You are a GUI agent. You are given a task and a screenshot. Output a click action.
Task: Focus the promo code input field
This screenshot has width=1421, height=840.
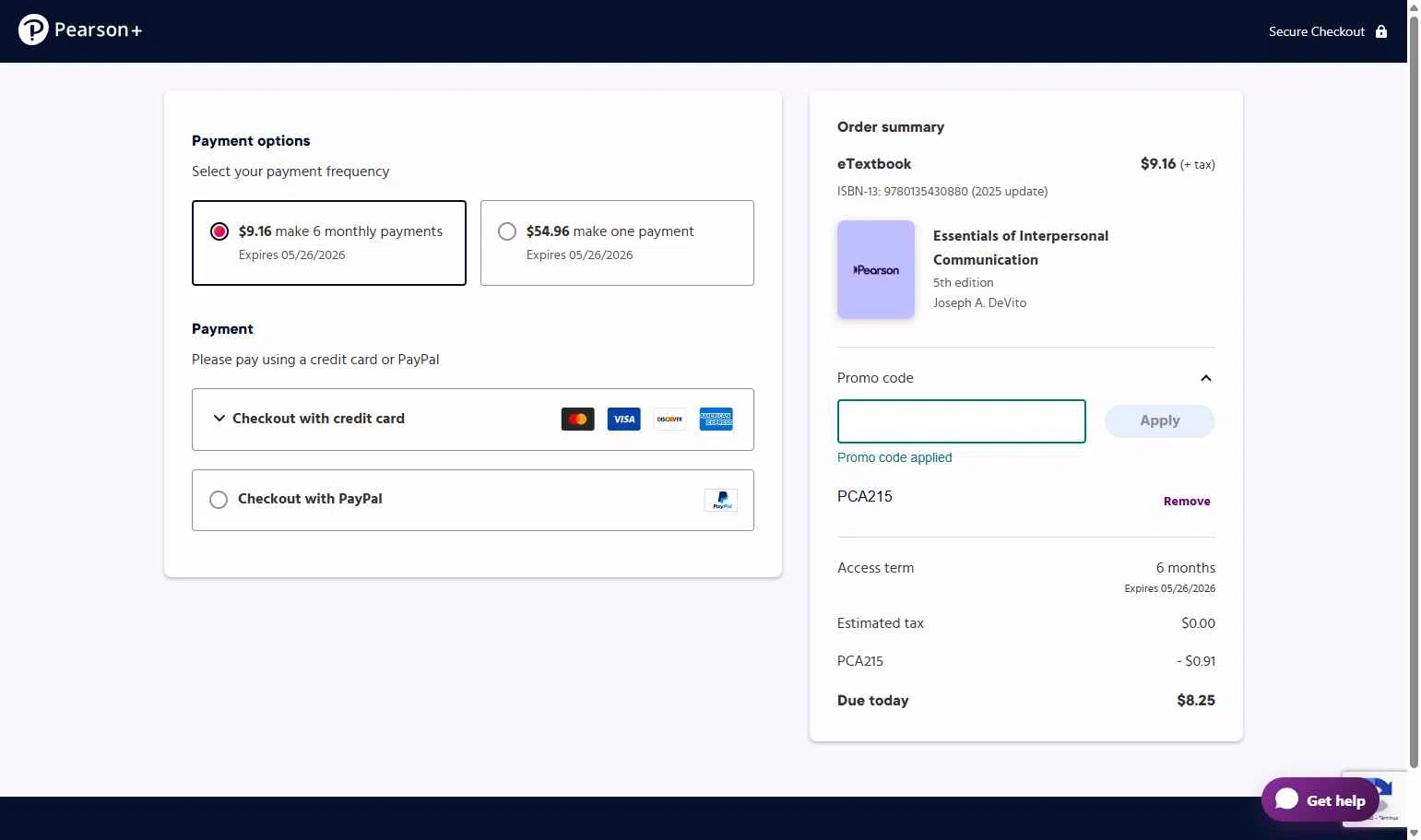coord(962,421)
